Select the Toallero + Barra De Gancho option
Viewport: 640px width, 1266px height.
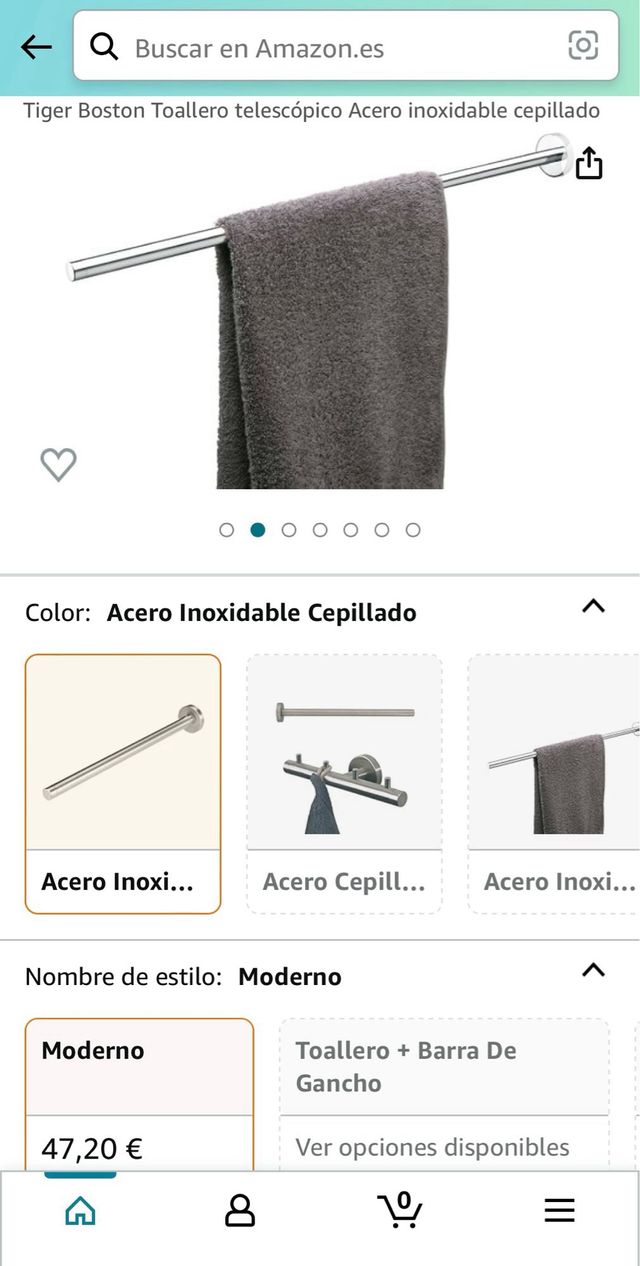(x=444, y=1067)
